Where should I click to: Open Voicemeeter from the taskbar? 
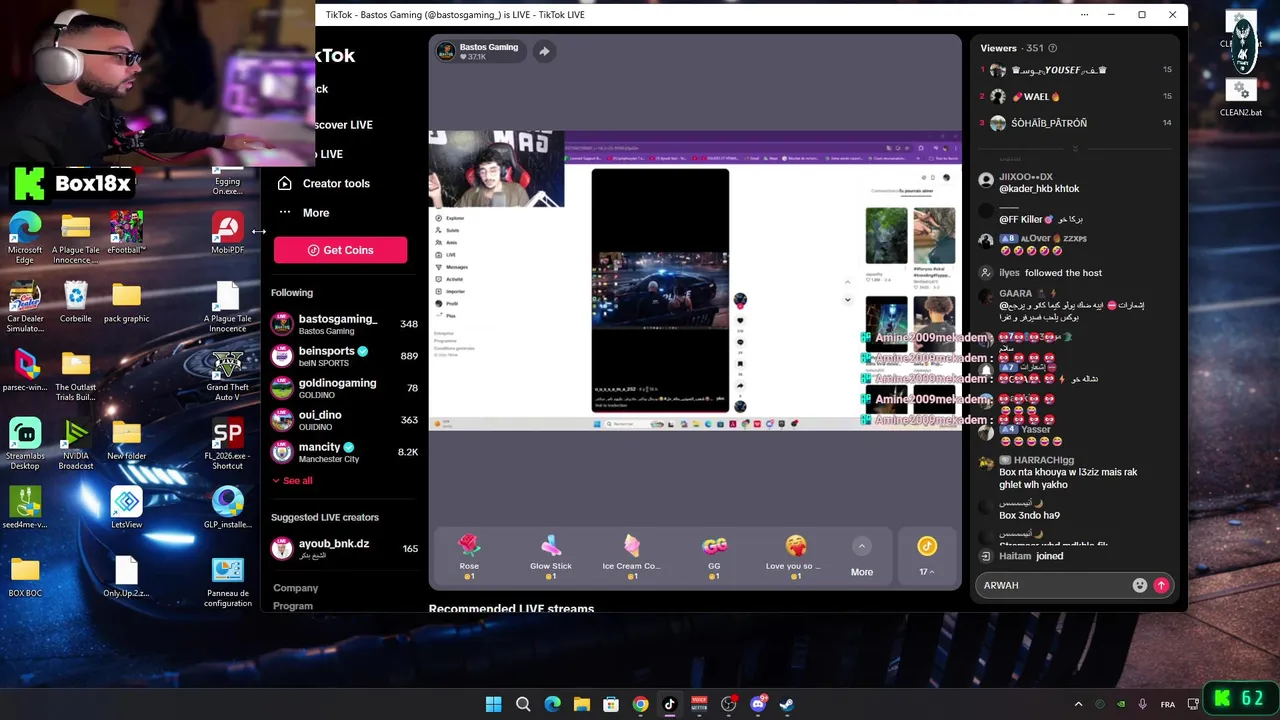pos(699,704)
